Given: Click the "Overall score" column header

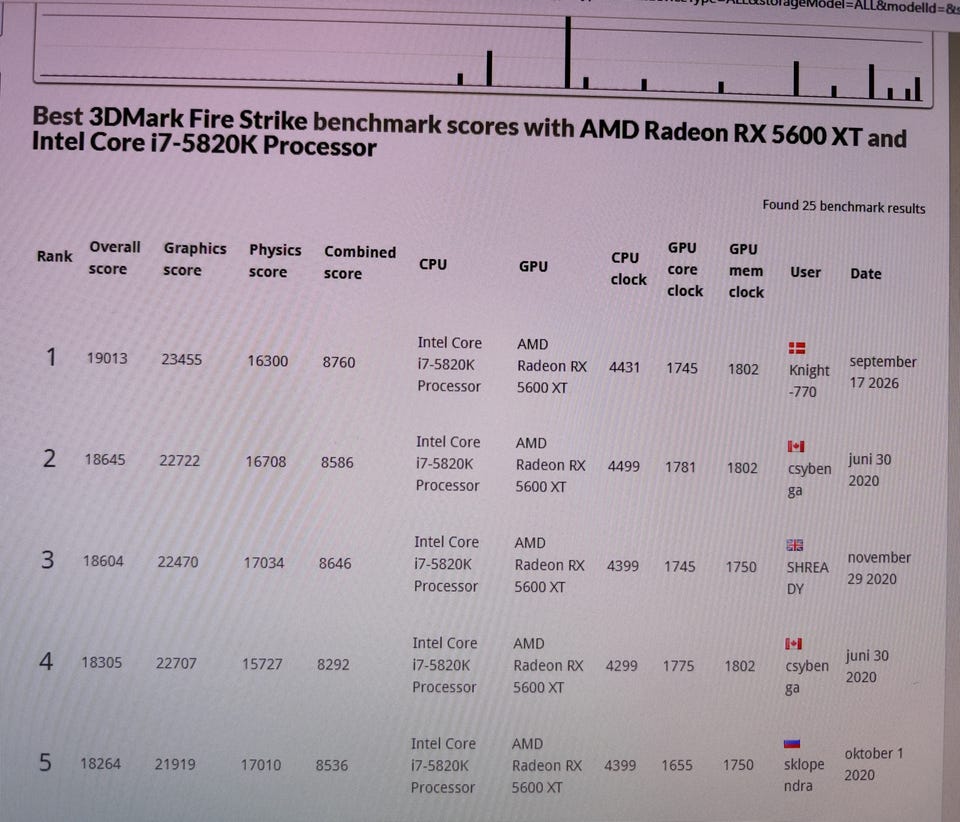Looking at the screenshot, I should [x=114, y=258].
